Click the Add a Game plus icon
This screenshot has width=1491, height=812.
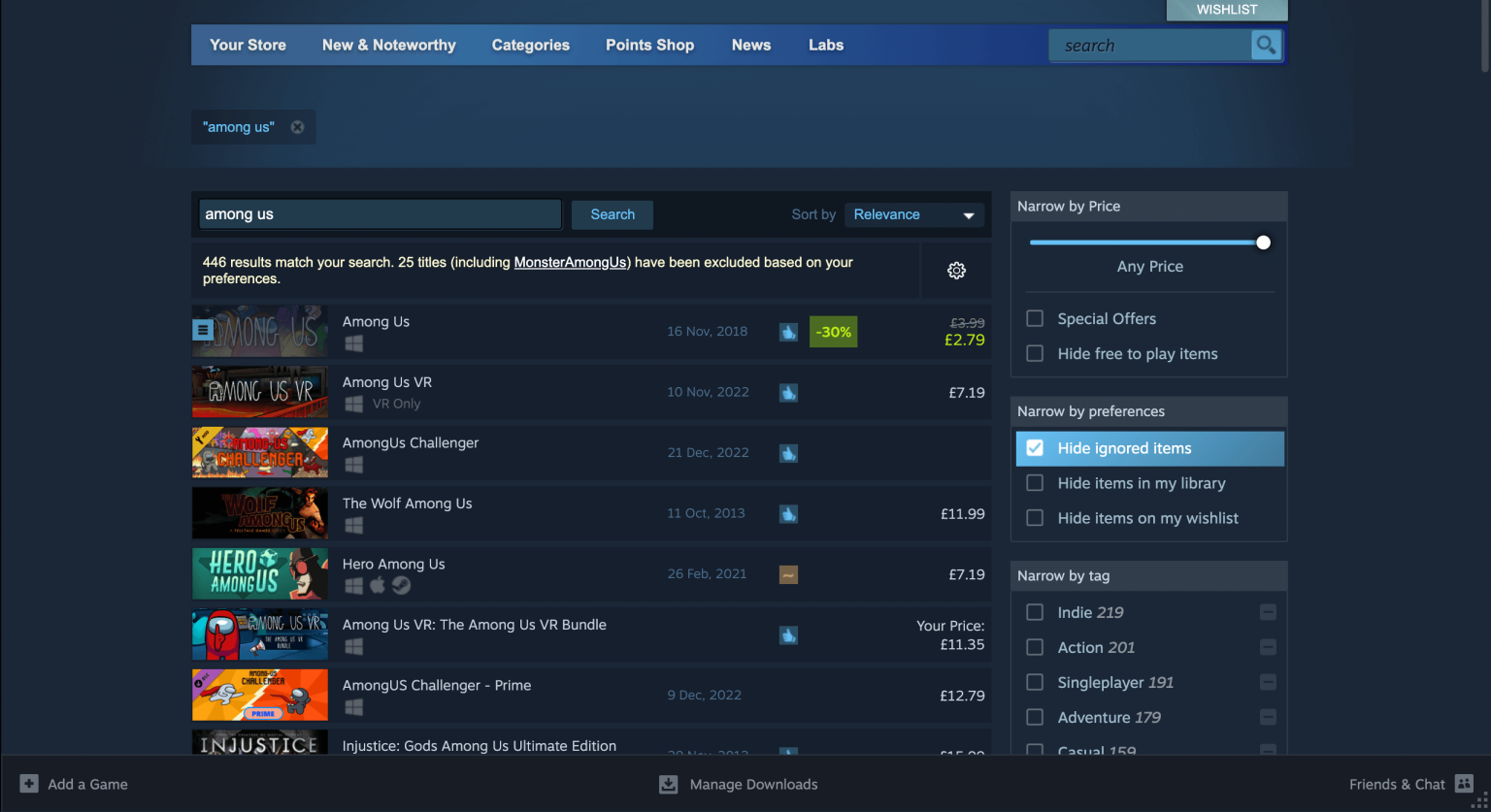(x=29, y=784)
